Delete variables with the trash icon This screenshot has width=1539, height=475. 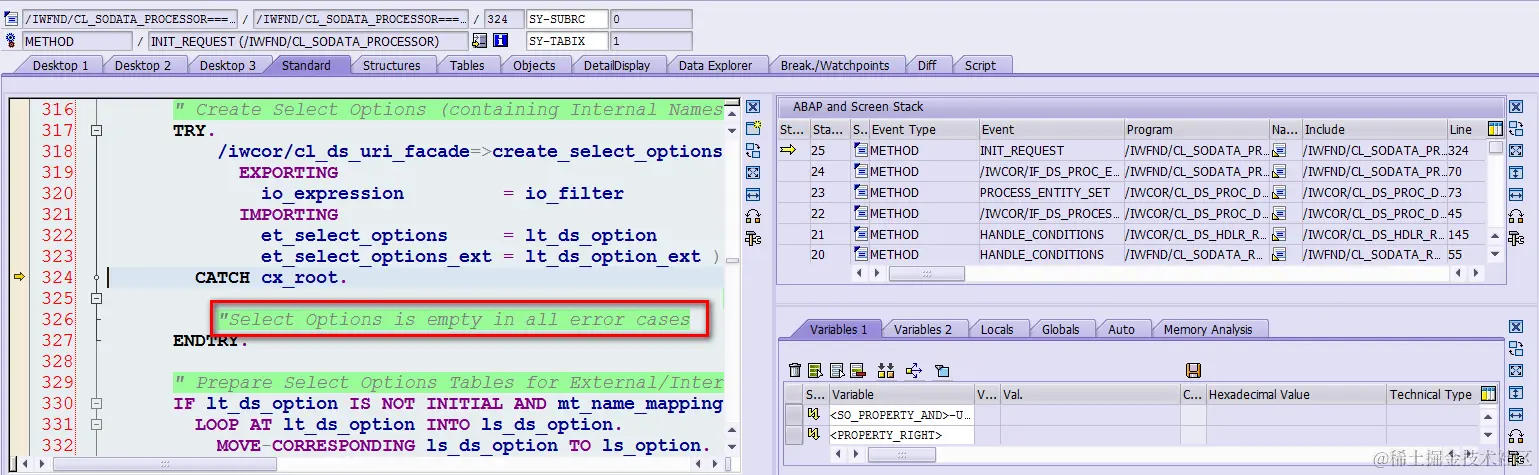click(795, 371)
